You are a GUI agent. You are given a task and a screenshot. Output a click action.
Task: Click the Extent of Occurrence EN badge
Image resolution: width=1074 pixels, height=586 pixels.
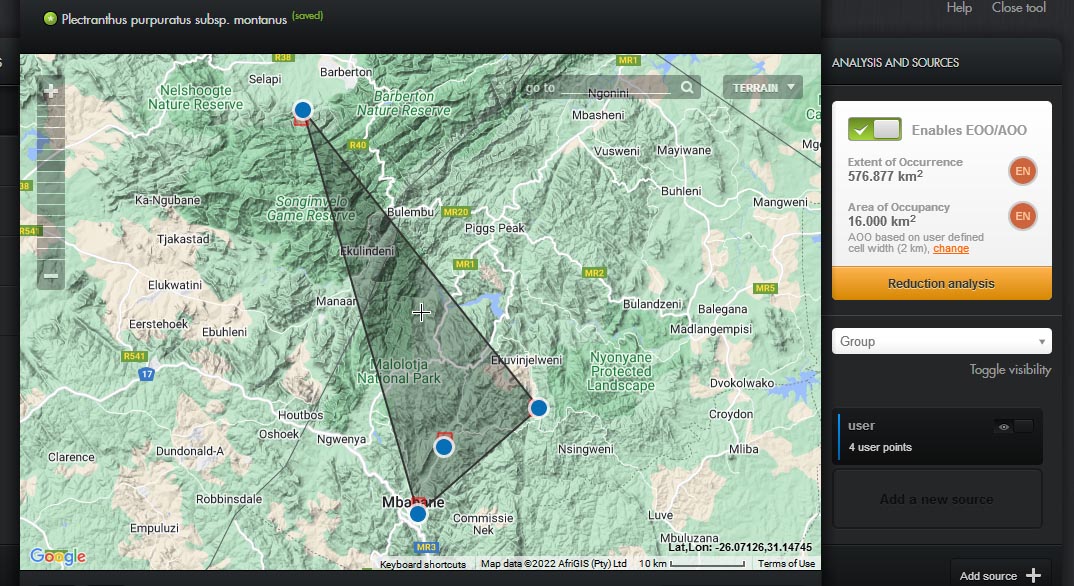[x=1022, y=171]
